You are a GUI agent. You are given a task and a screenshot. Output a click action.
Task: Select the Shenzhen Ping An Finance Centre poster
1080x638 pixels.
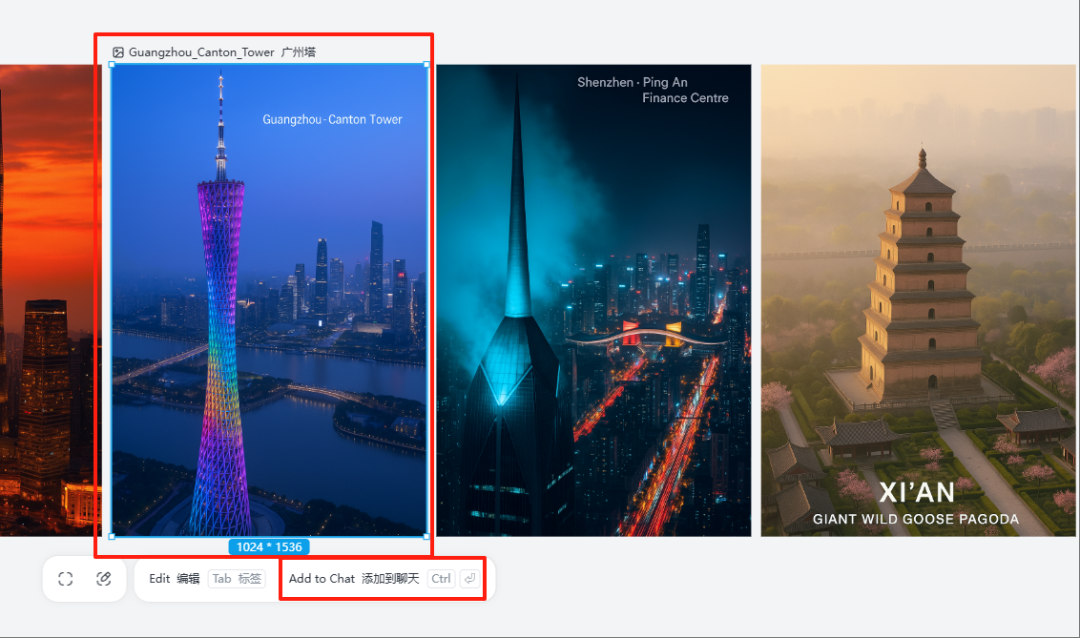[x=593, y=300]
